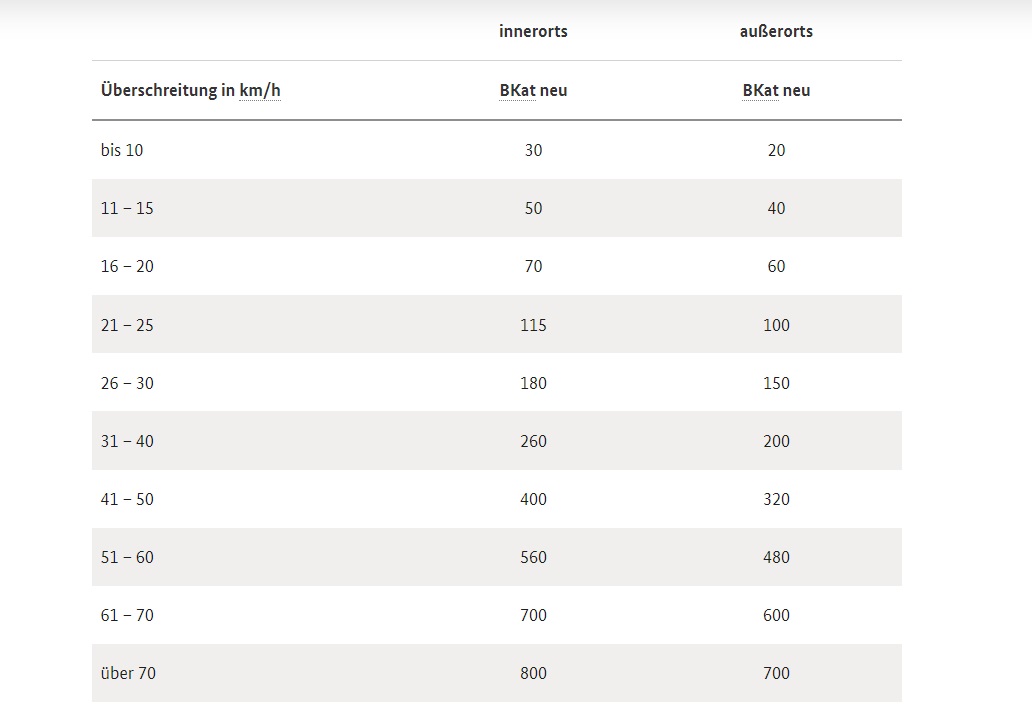Click the Überschreitung in km/h header

click(191, 90)
